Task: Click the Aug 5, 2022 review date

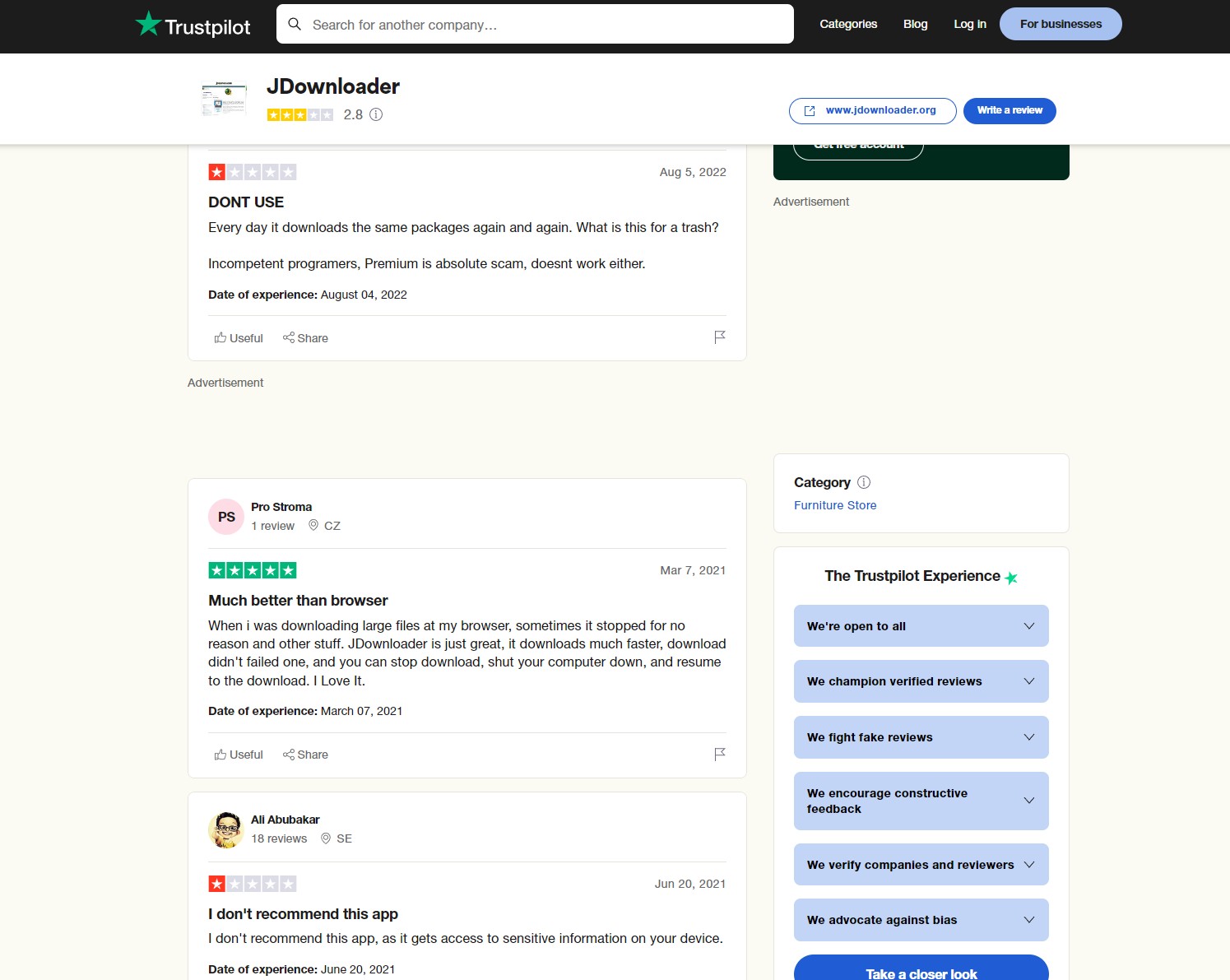Action: pyautogui.click(x=693, y=172)
